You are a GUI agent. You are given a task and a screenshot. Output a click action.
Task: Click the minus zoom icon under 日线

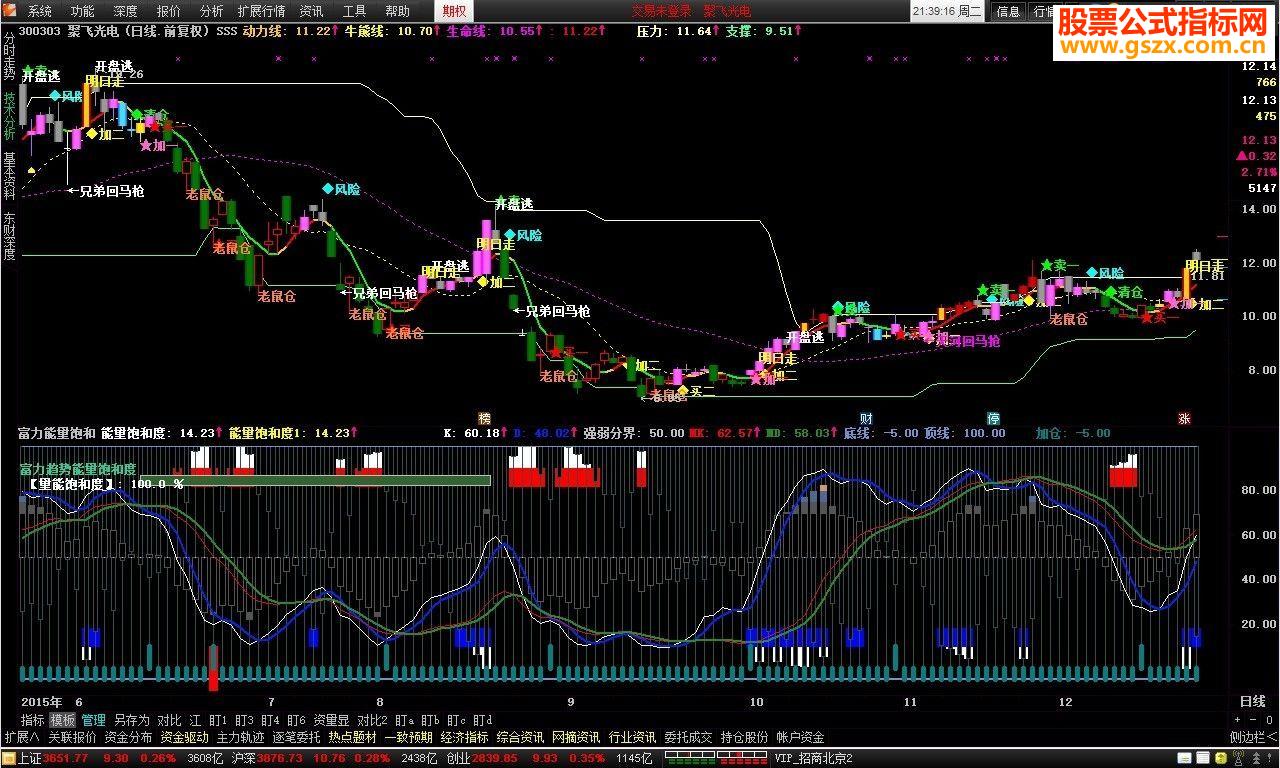1252,720
